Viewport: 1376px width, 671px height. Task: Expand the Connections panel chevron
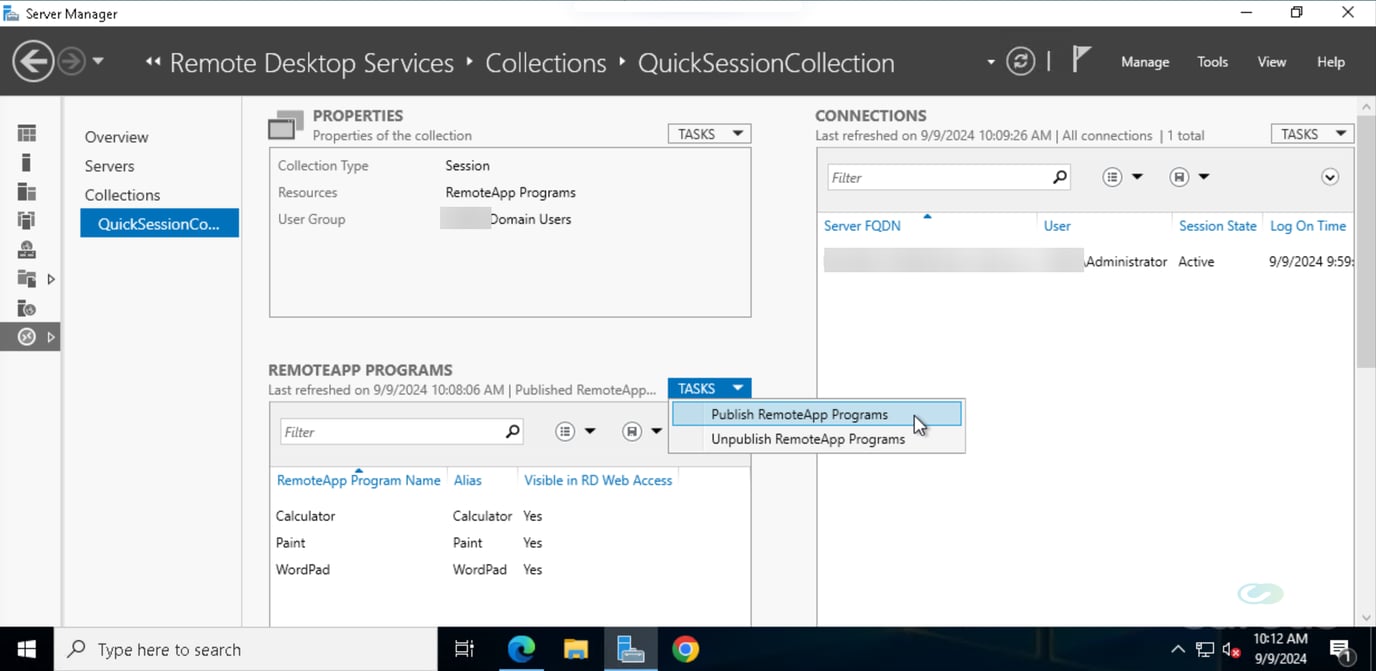(x=1330, y=176)
